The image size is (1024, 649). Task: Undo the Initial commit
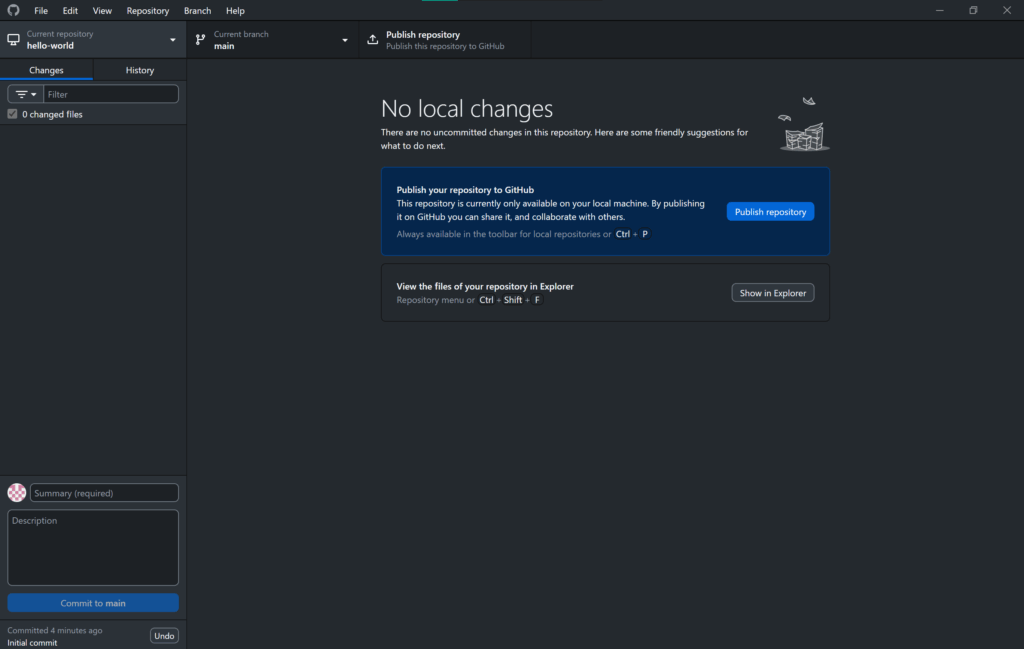click(164, 635)
